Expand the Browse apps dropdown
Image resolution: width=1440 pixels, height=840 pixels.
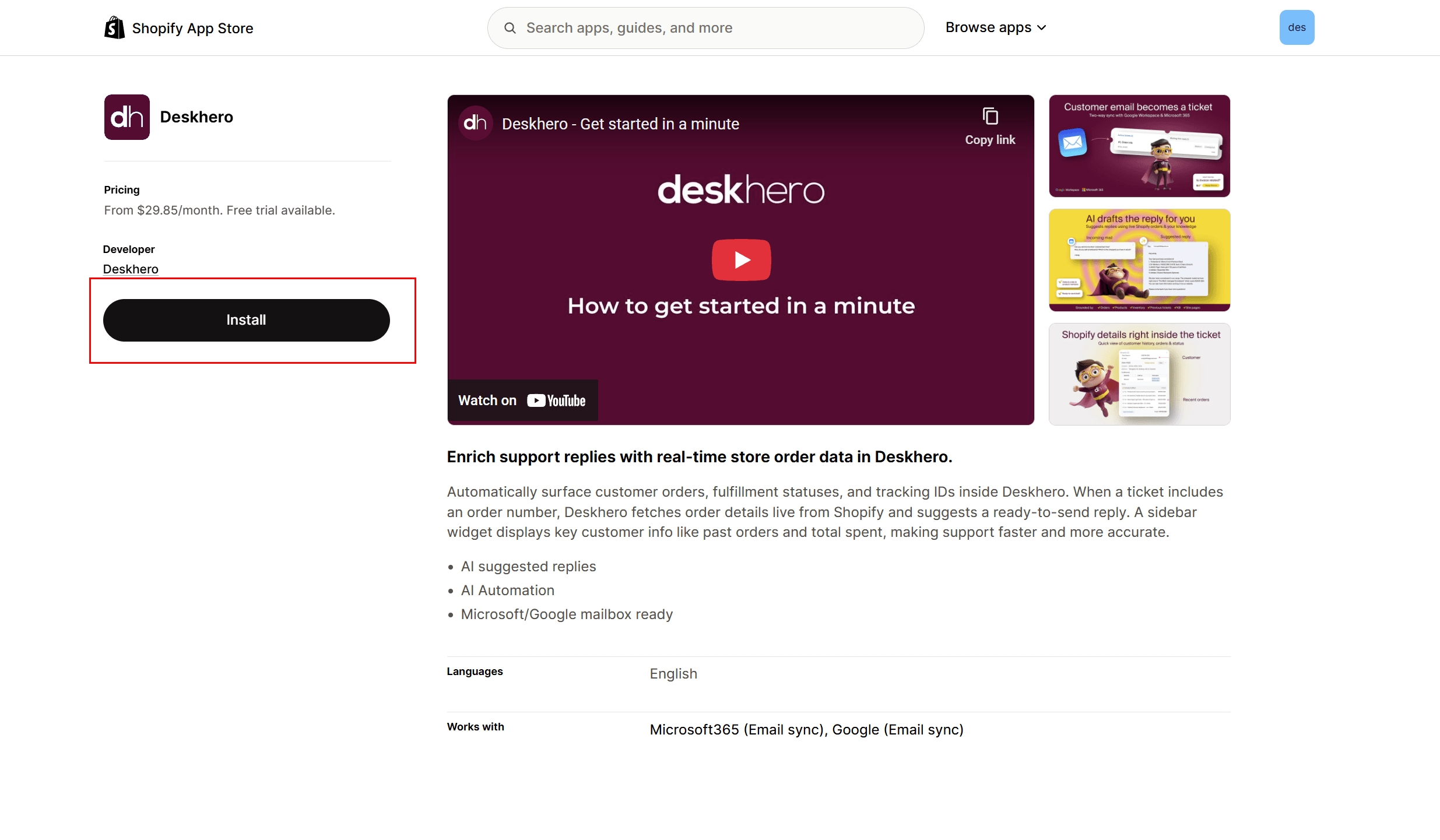pyautogui.click(x=988, y=27)
